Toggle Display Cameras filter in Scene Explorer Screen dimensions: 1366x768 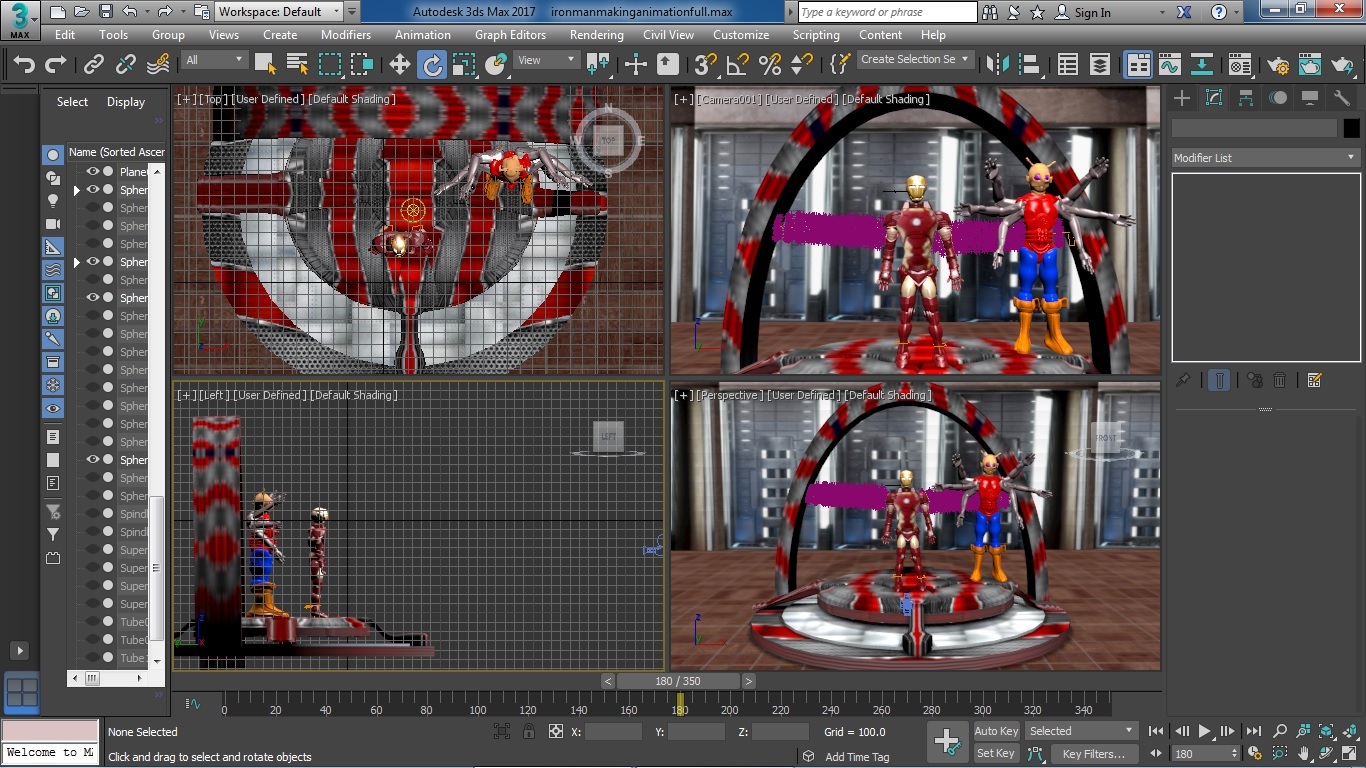point(53,224)
